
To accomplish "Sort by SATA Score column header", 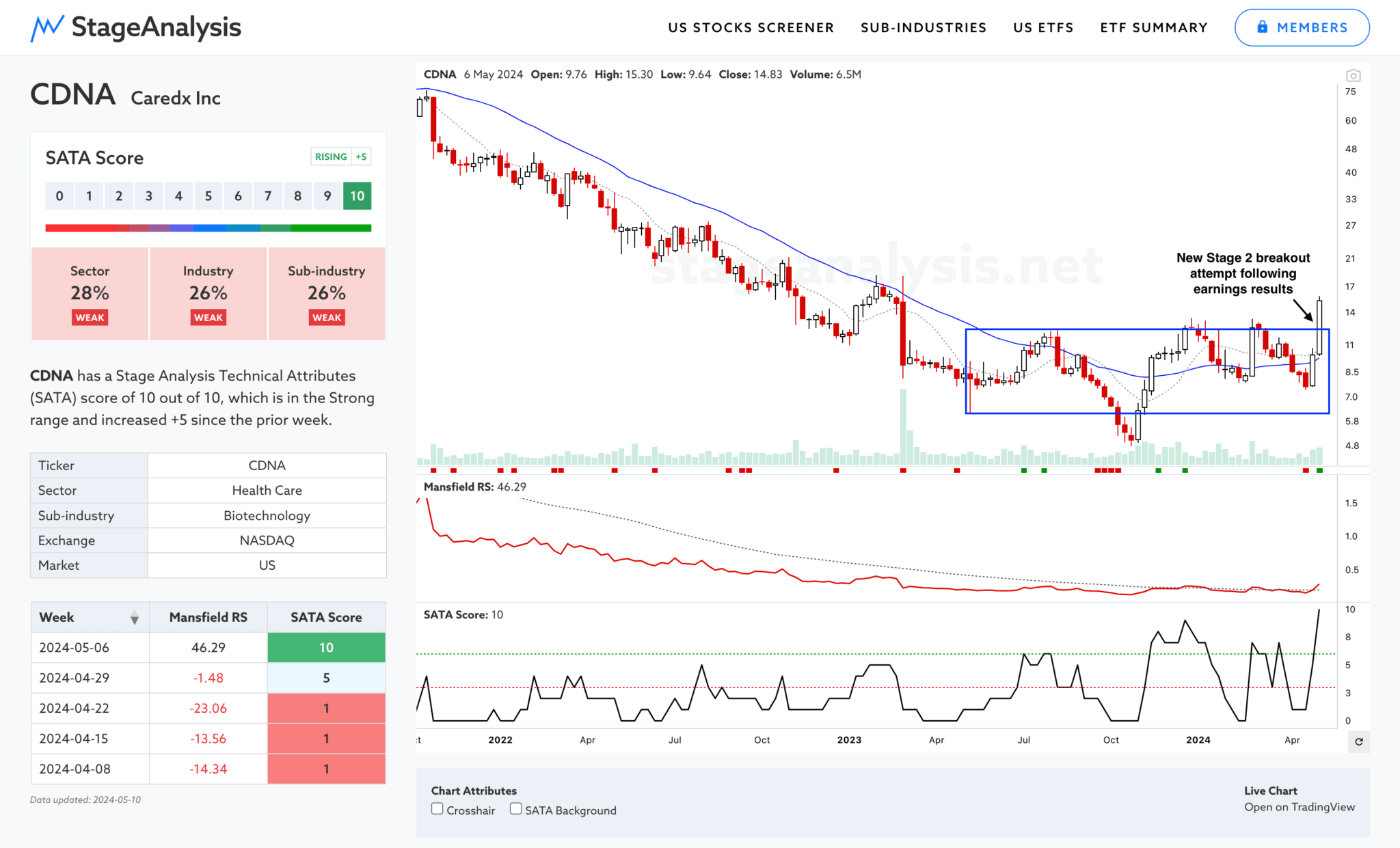I will click(x=326, y=617).
